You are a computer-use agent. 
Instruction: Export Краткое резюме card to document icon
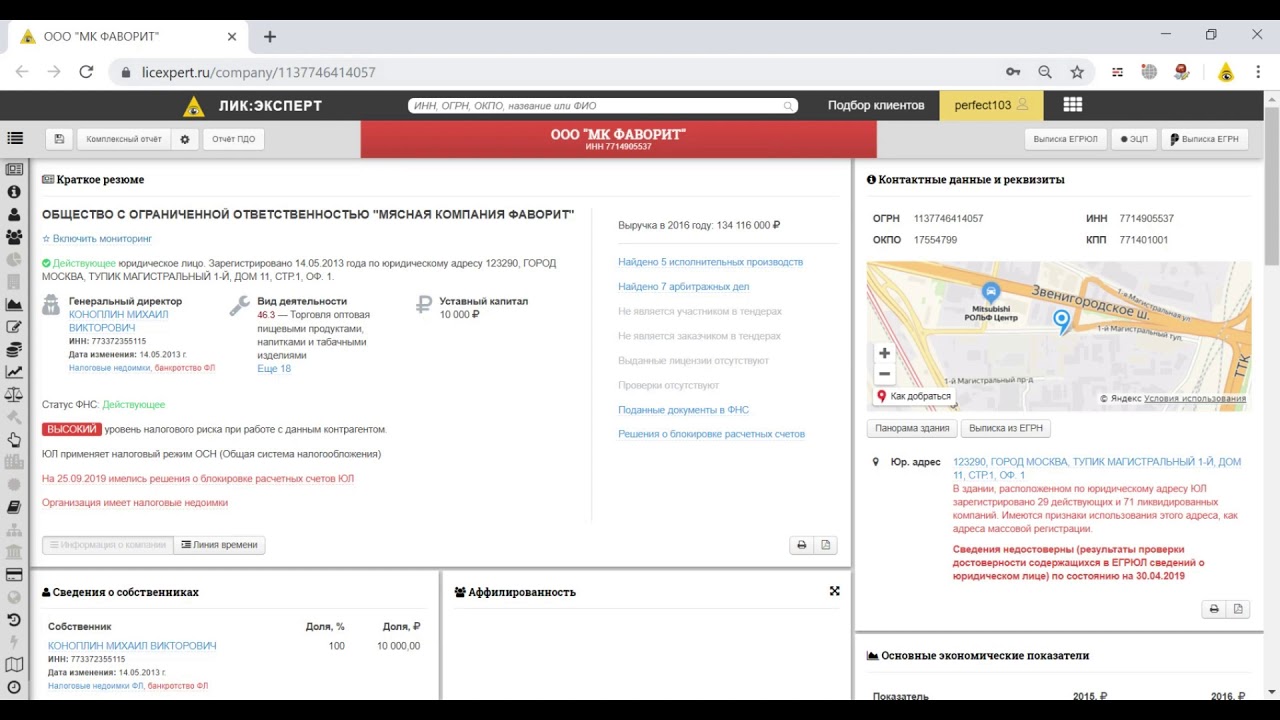(826, 545)
